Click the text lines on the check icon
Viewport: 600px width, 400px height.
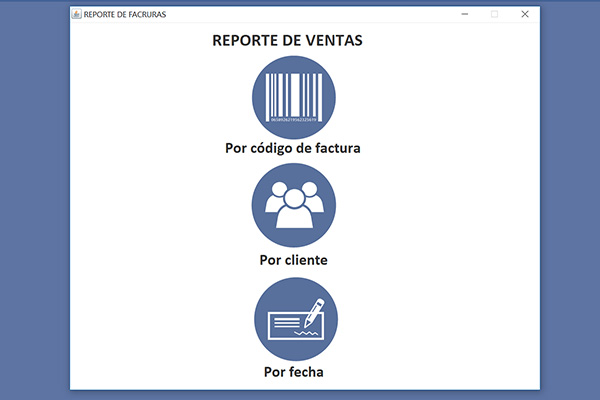[x=286, y=321]
